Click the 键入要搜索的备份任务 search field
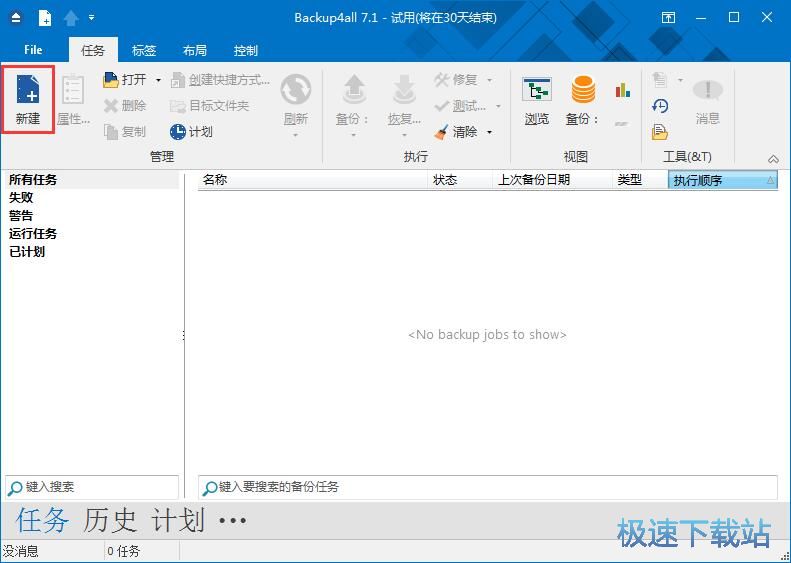Viewport: 791px width, 563px height. pyautogui.click(x=488, y=487)
